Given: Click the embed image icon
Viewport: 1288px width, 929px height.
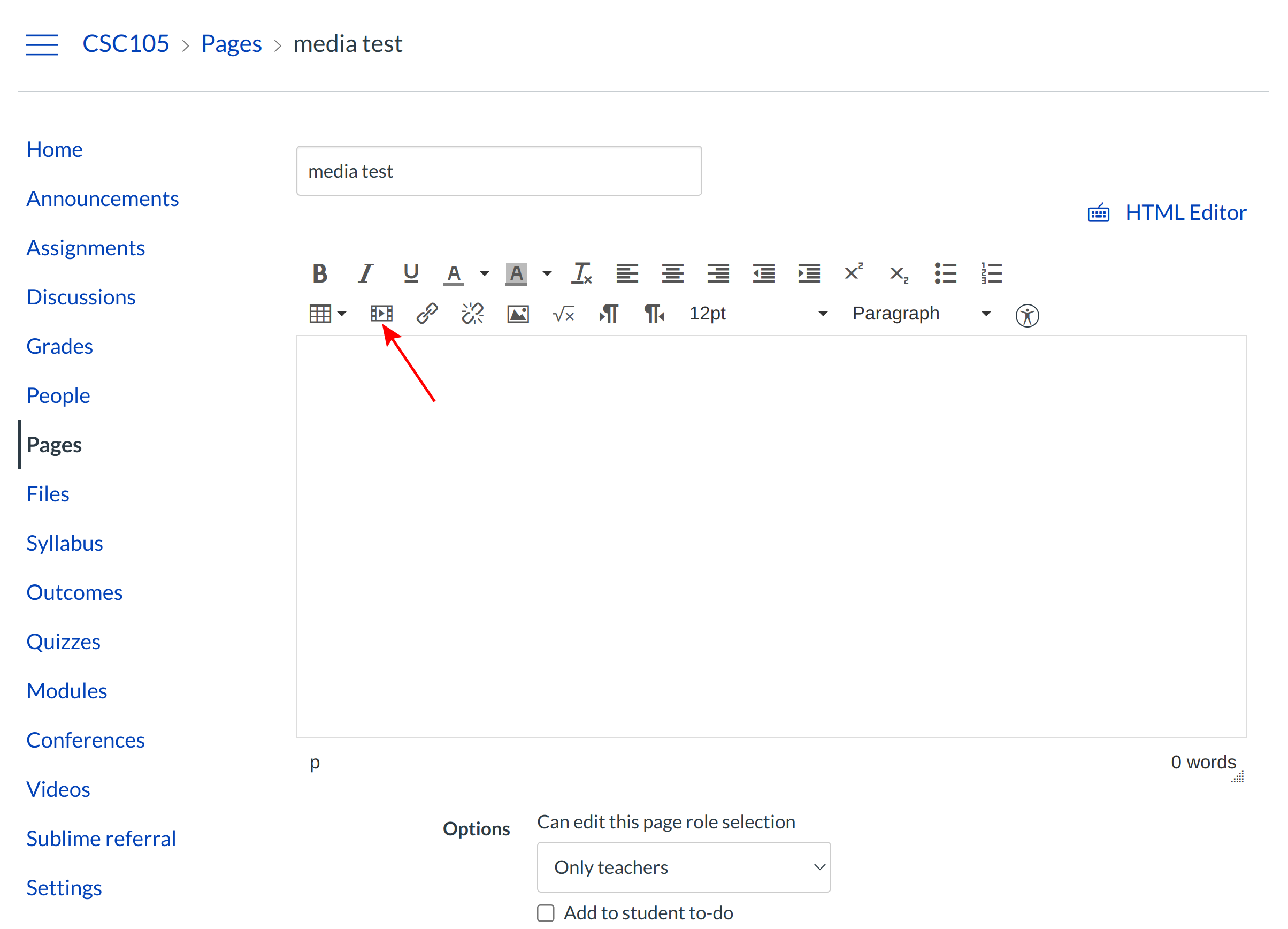Looking at the screenshot, I should (518, 314).
